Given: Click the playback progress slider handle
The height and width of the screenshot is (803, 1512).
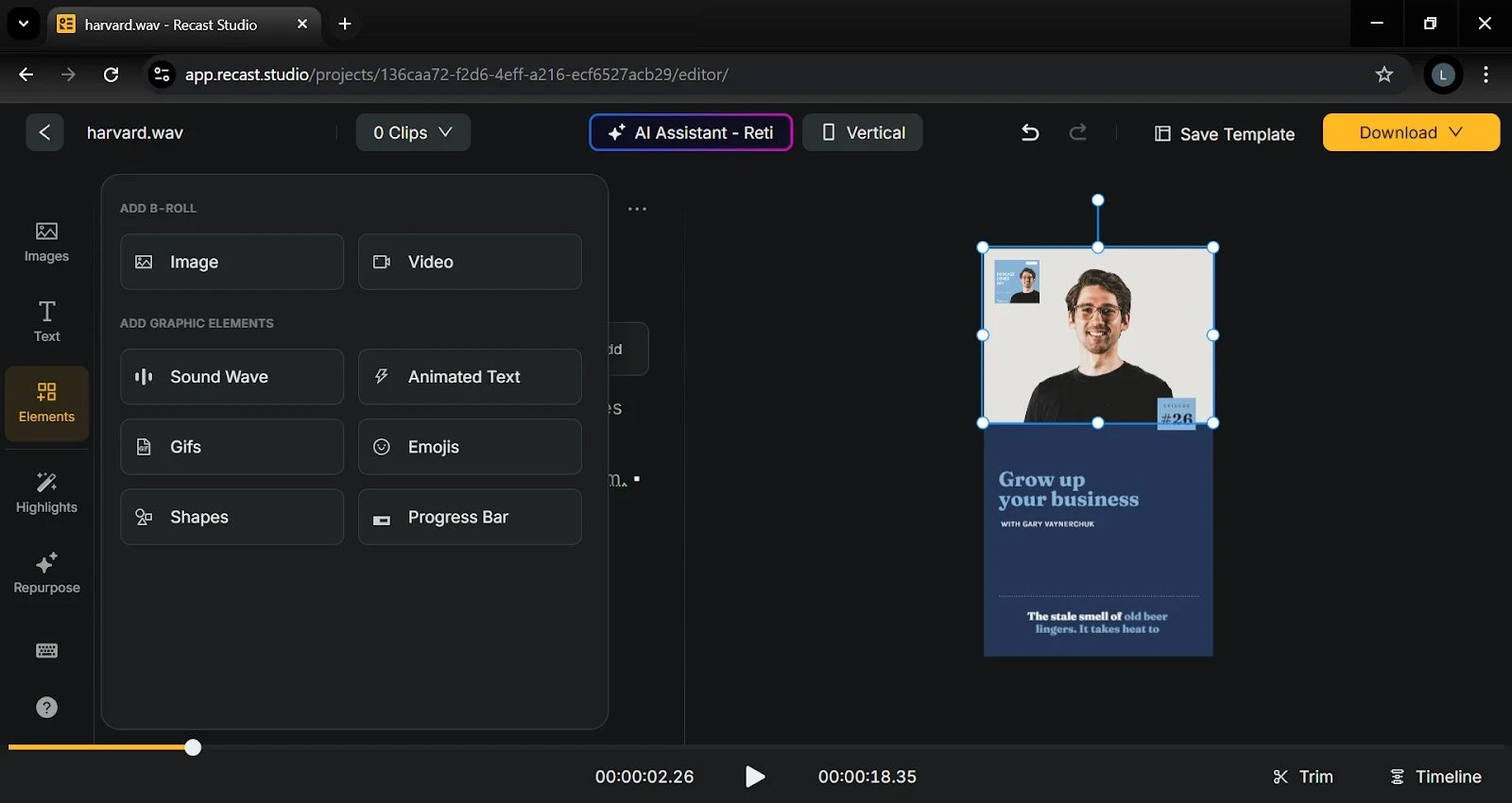Looking at the screenshot, I should coord(193,747).
